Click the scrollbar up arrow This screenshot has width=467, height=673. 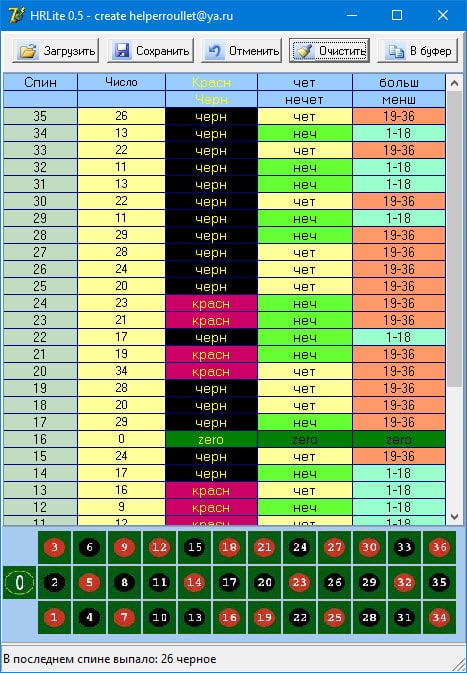pos(455,83)
